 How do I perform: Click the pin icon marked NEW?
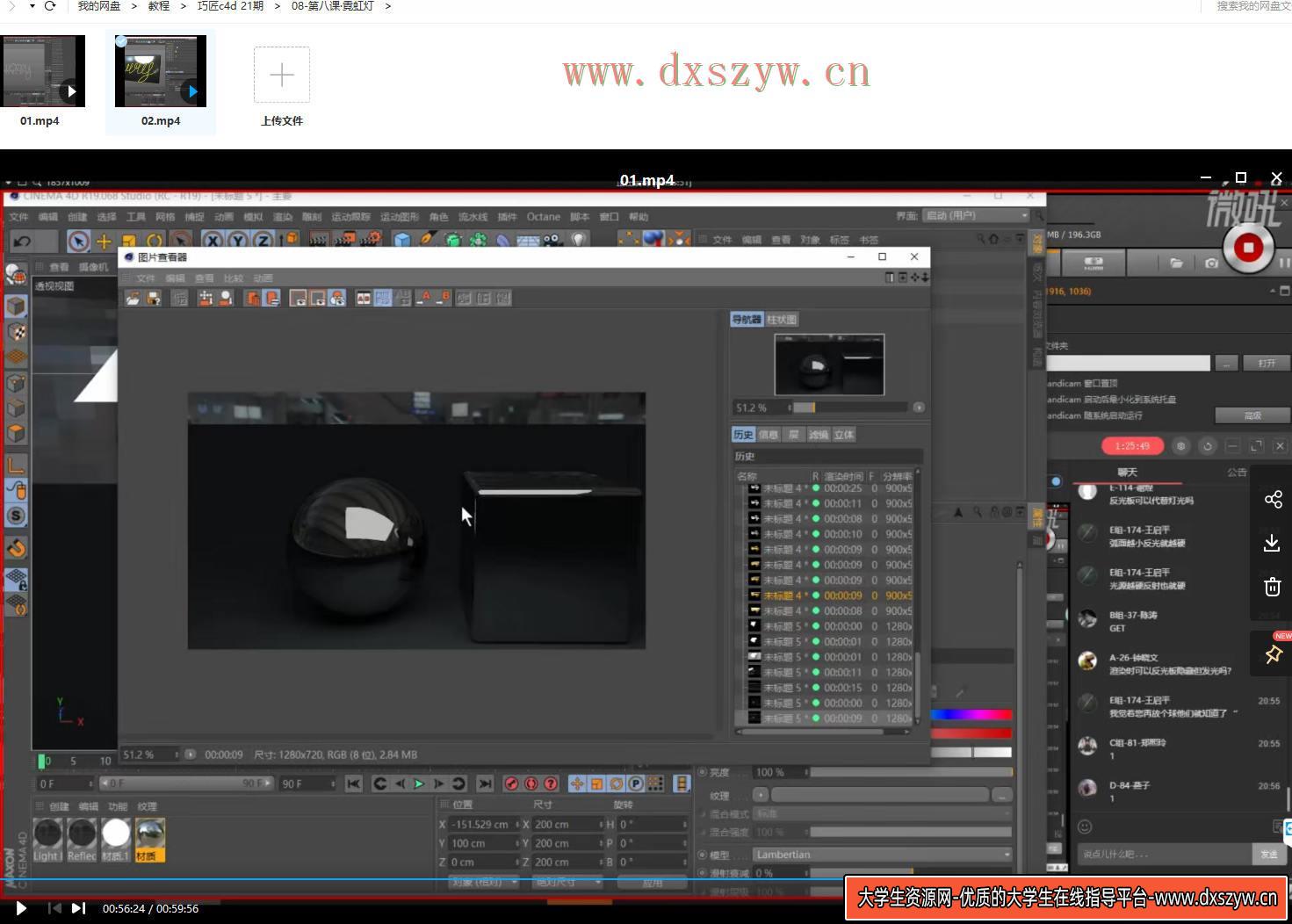(x=1273, y=654)
